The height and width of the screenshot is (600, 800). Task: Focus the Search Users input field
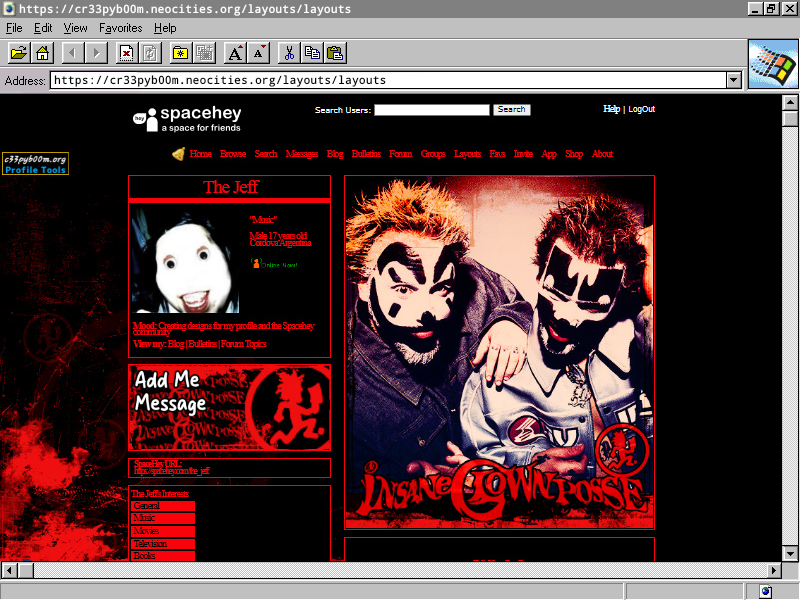[432, 110]
